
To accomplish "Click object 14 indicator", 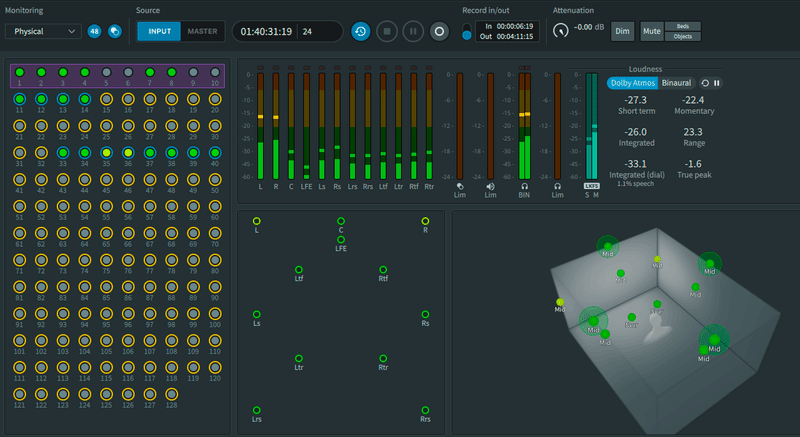I will pos(85,99).
